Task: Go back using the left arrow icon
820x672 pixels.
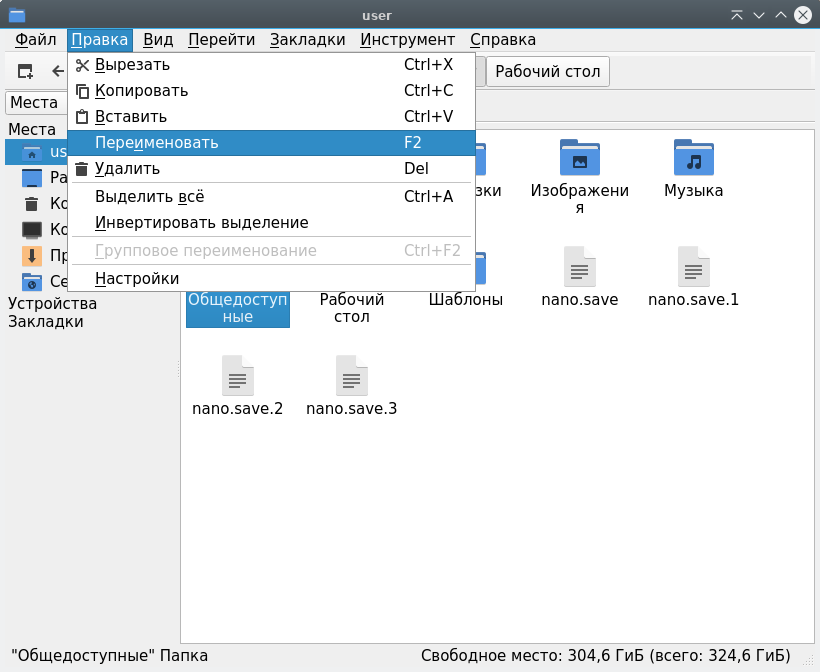Action: pos(58,71)
